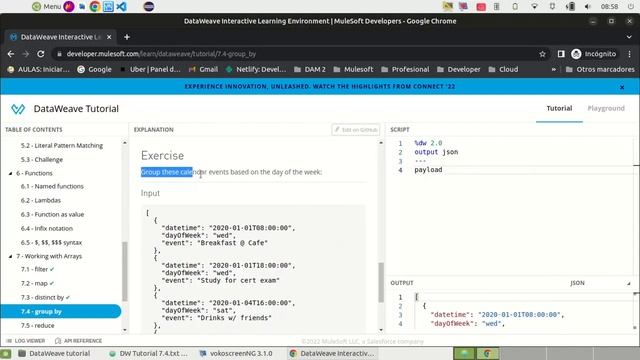Open the session power icon

[x=630, y=6]
